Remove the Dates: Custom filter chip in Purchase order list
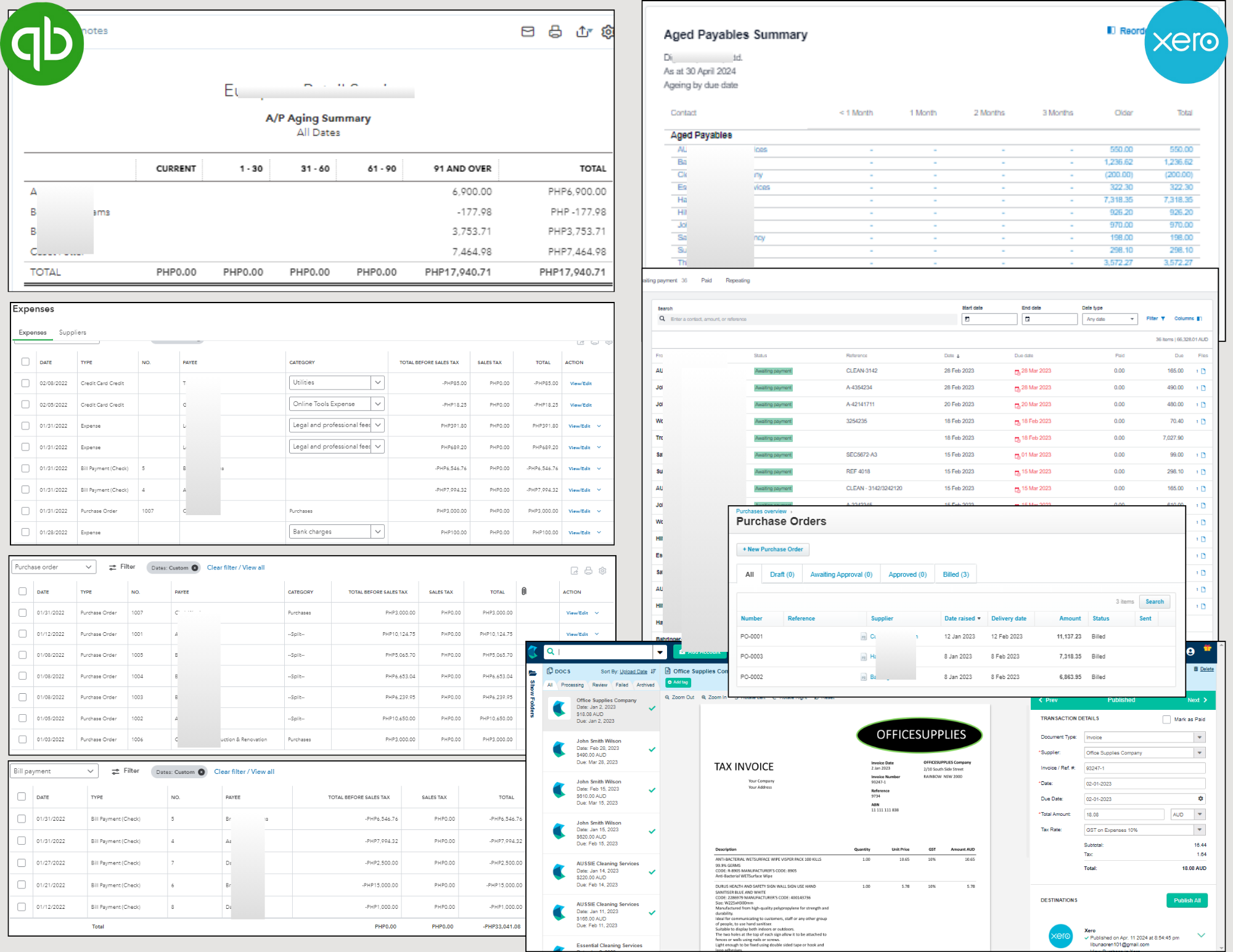Viewport: 1233px width, 952px height. pyautogui.click(x=195, y=568)
